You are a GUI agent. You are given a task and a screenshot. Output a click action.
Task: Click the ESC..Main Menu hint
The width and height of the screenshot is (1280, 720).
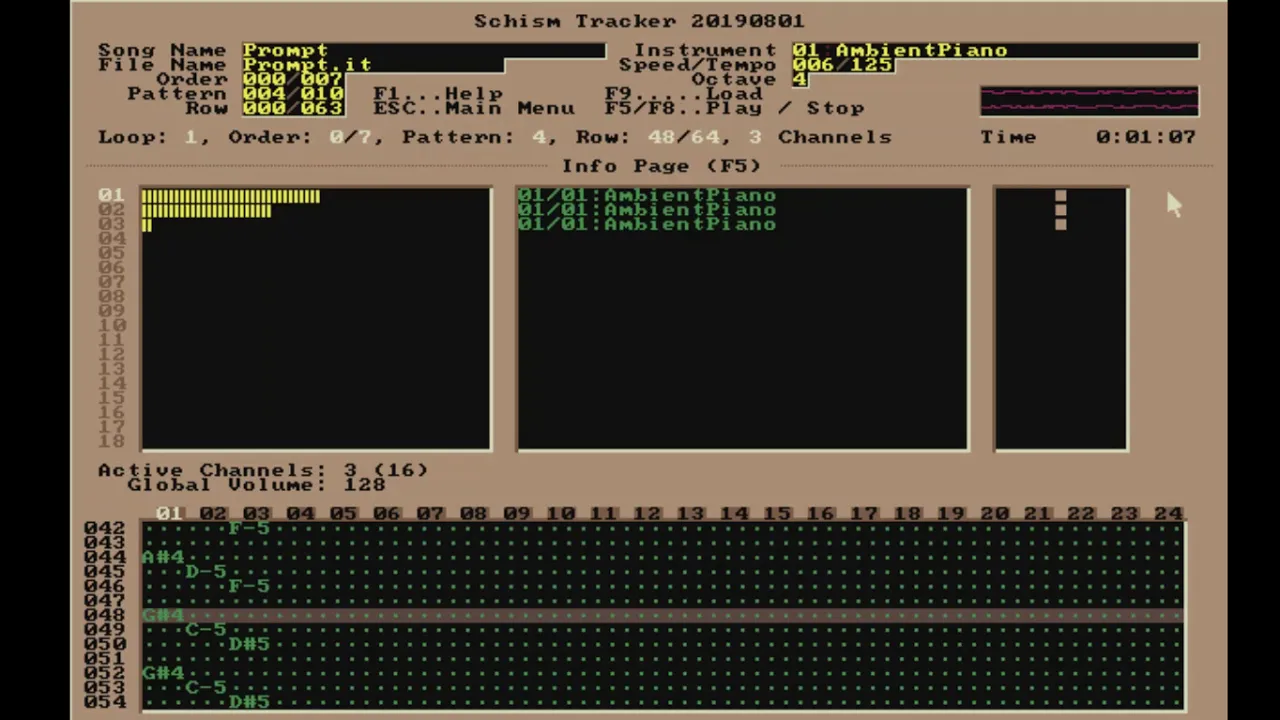click(474, 108)
